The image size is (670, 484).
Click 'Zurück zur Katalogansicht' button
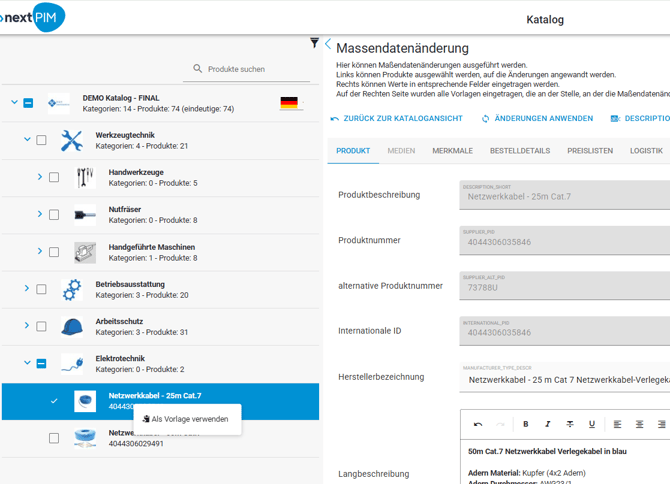(x=396, y=118)
